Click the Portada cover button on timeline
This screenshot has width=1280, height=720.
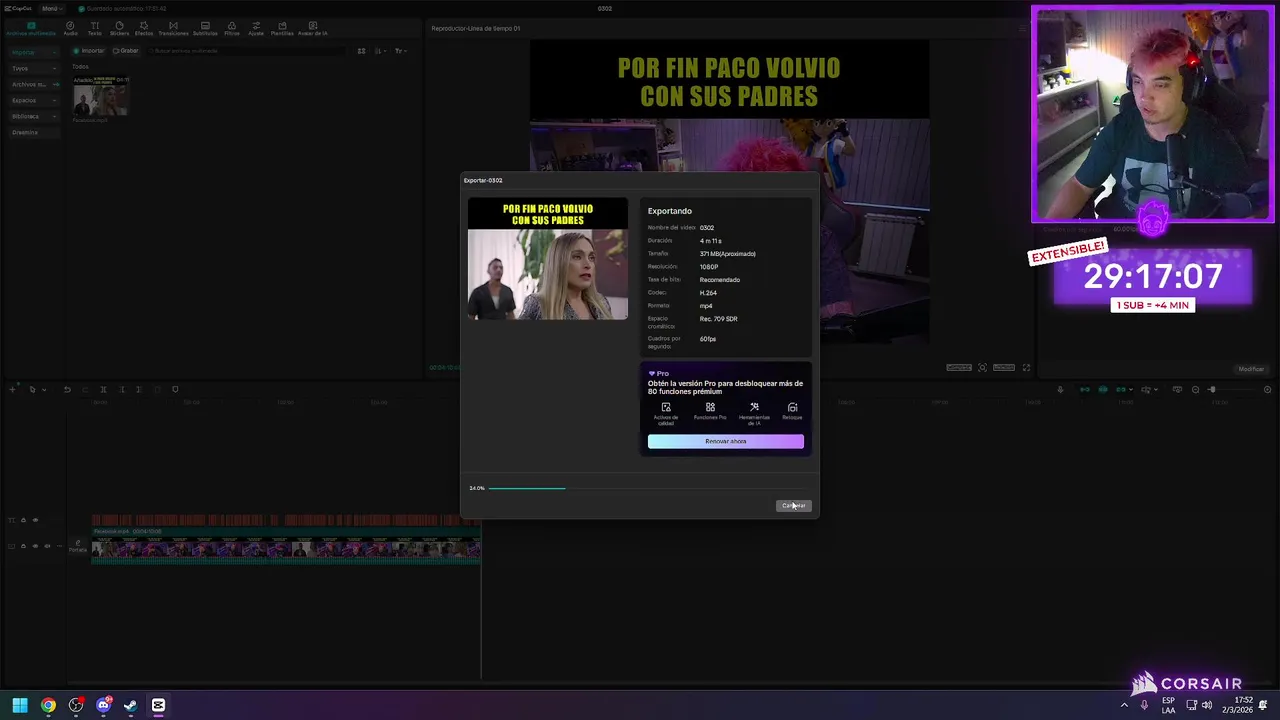click(78, 547)
